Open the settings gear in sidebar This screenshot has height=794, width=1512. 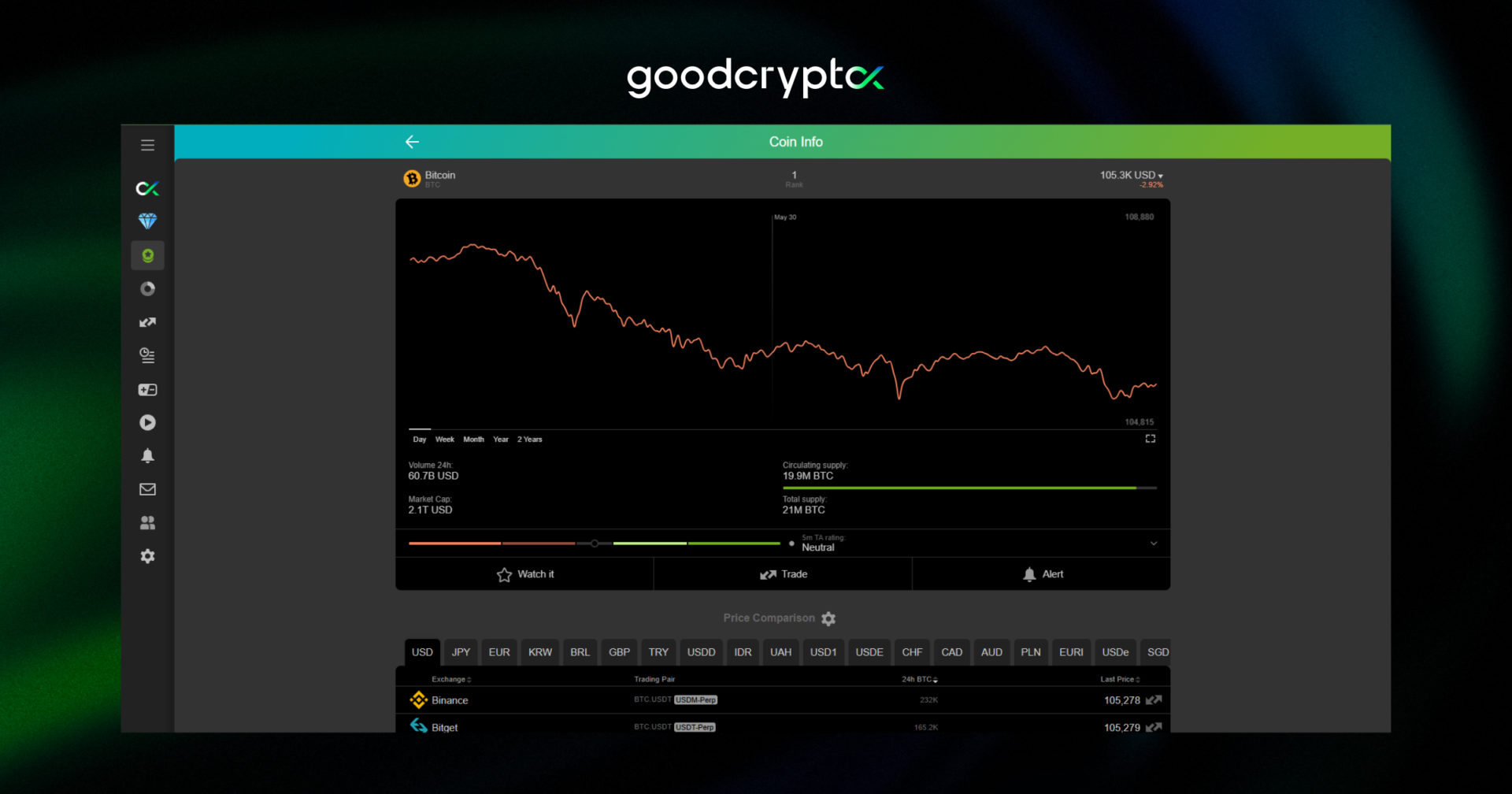pos(147,556)
